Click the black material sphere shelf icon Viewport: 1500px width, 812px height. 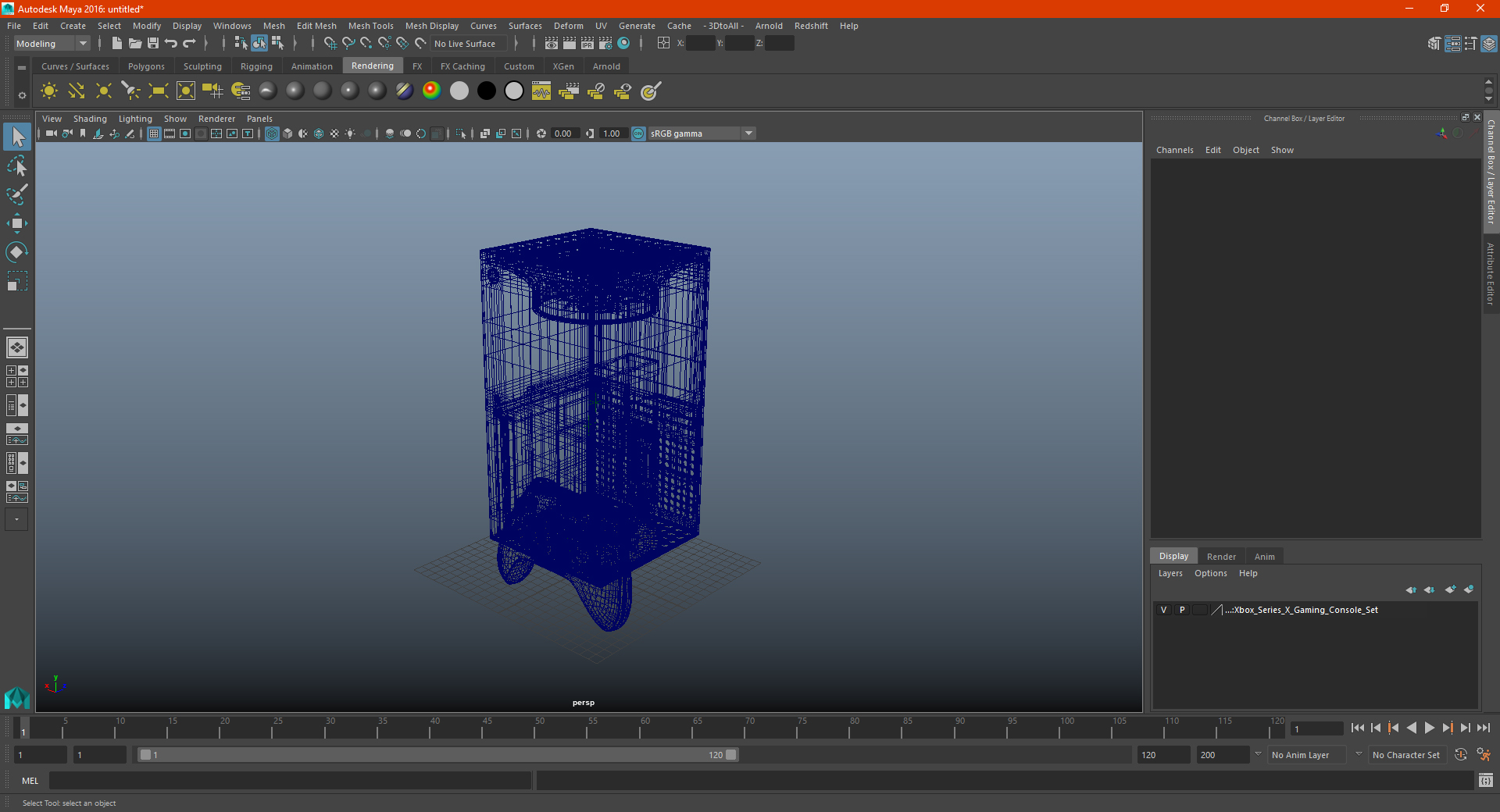(486, 91)
